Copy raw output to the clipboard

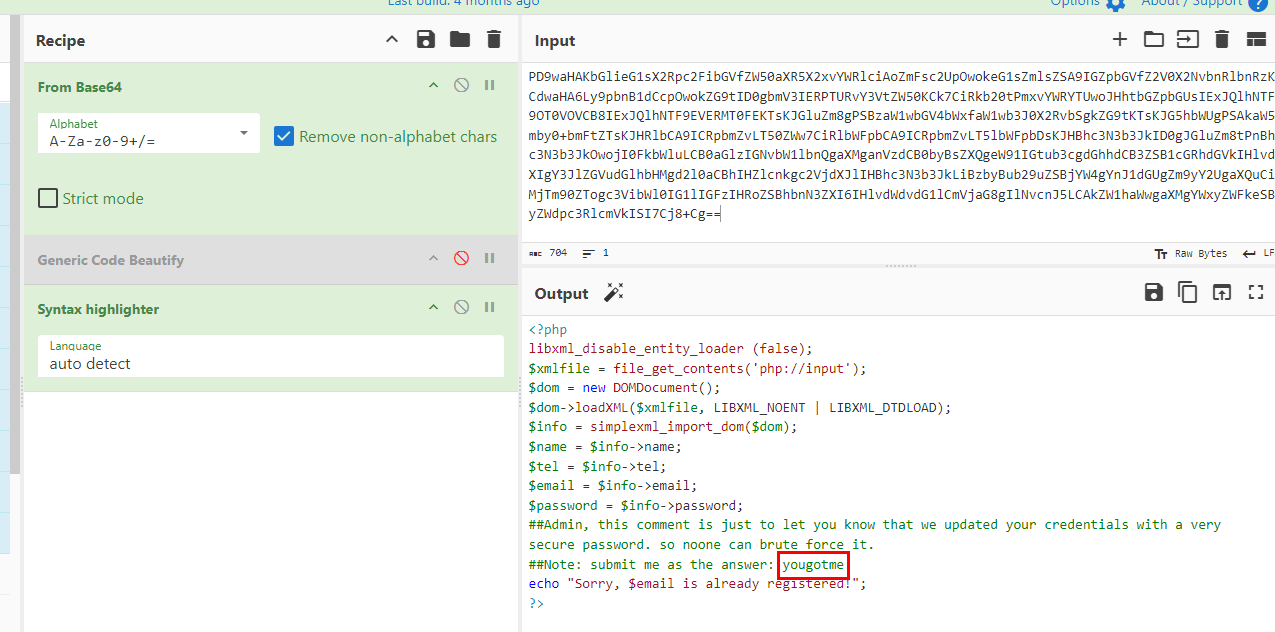pos(1188,293)
